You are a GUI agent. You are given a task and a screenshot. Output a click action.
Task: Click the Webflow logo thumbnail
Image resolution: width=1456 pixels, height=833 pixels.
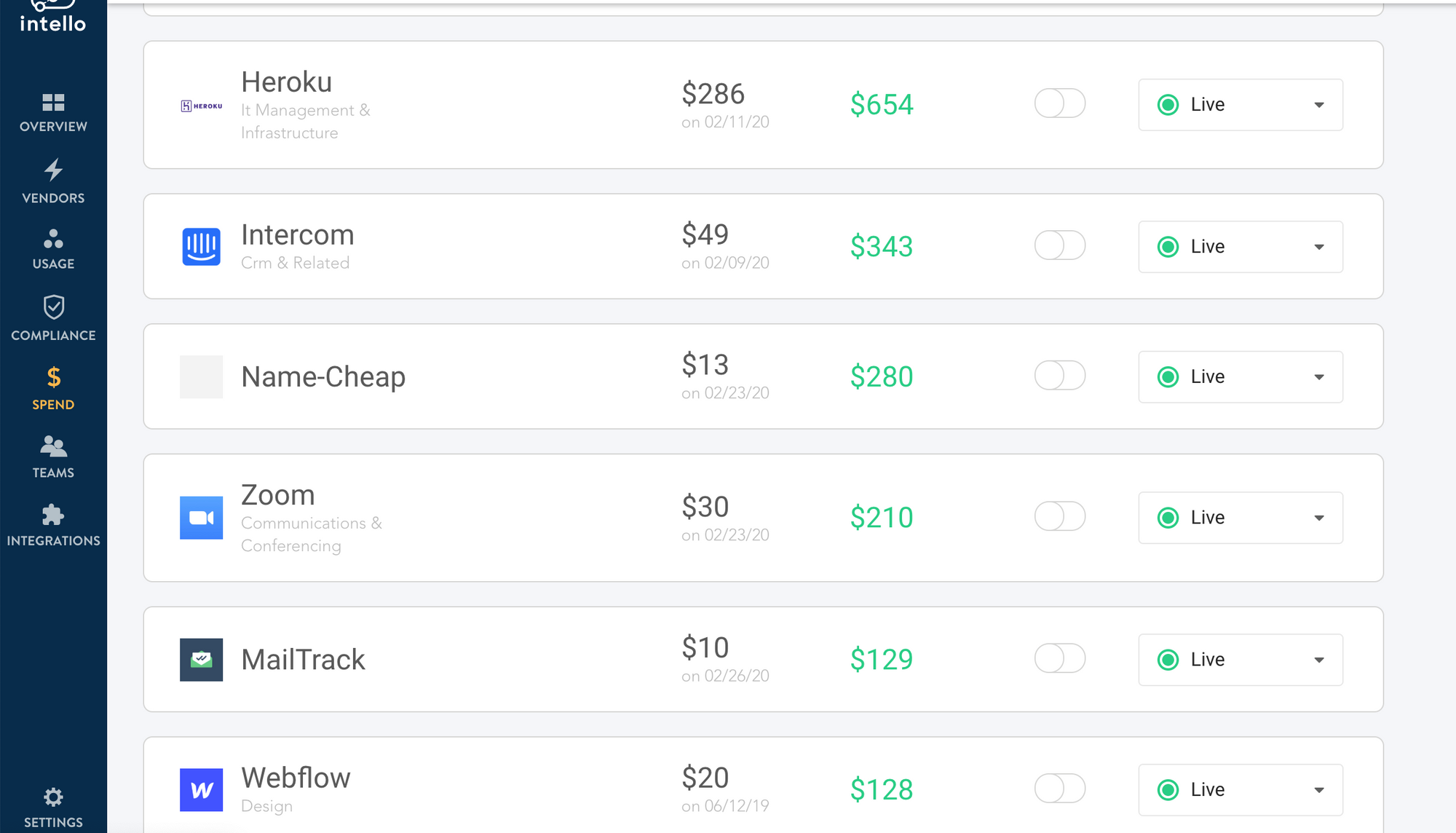click(x=201, y=789)
